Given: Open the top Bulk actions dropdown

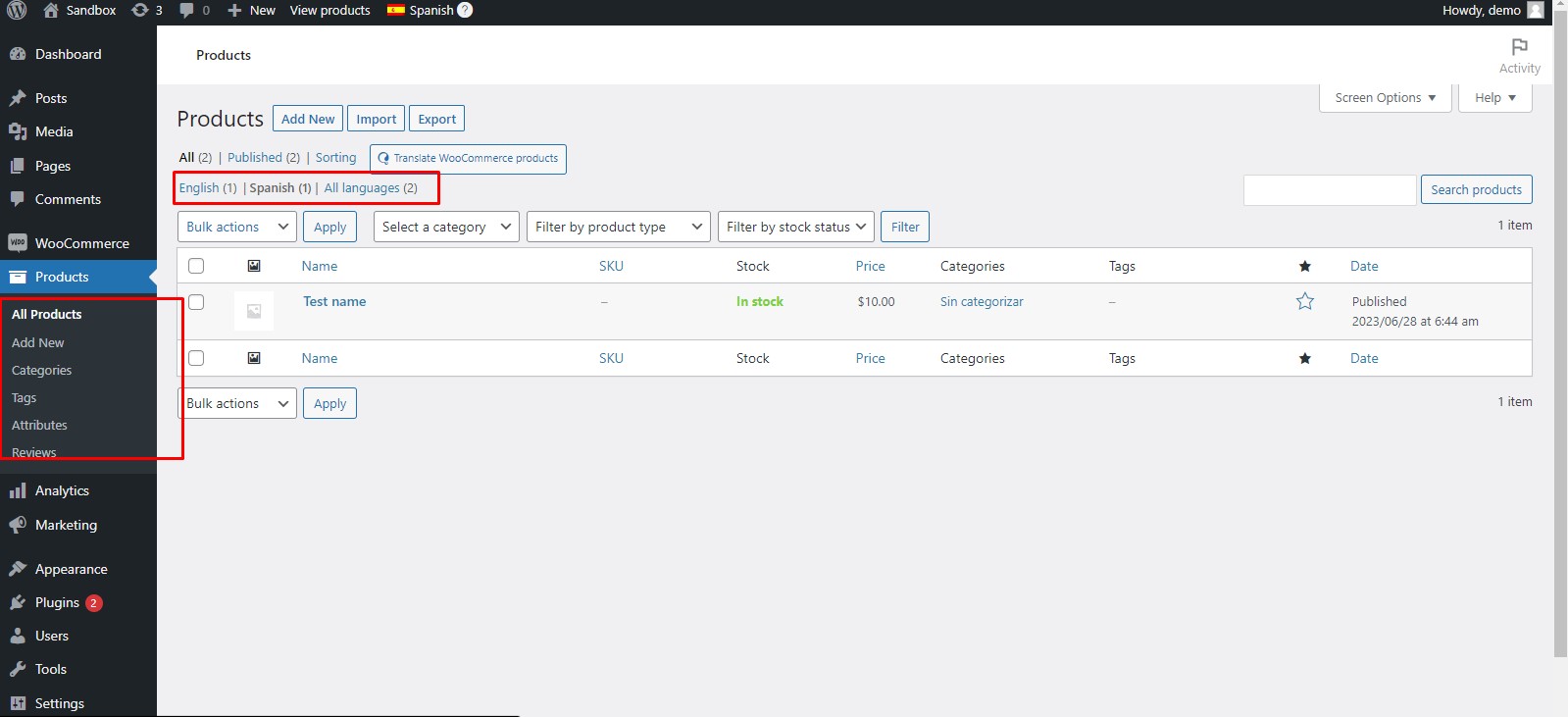Looking at the screenshot, I should coord(237,227).
